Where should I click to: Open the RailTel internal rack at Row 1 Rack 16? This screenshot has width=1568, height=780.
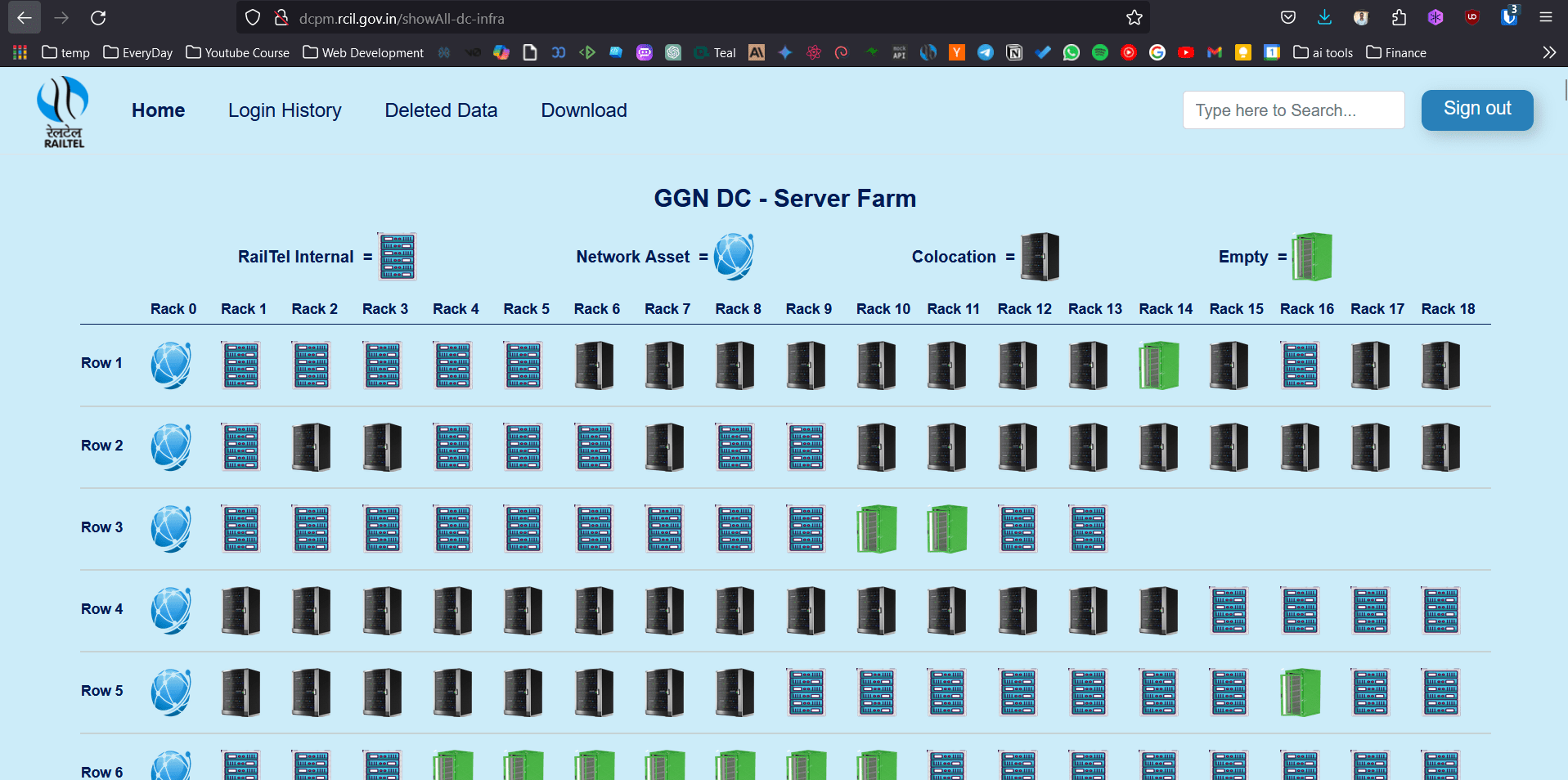[x=1300, y=365]
